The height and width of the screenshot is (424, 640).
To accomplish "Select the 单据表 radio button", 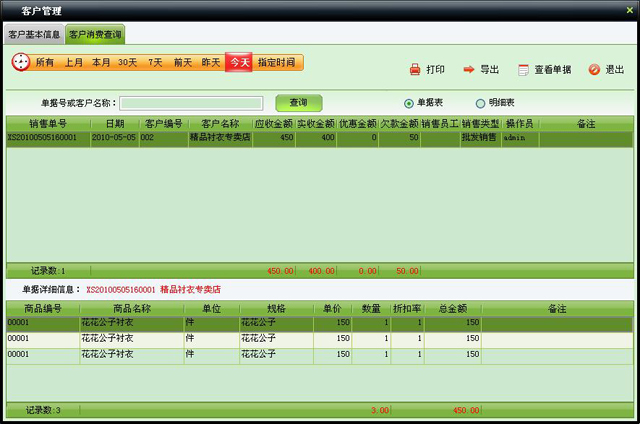I will pos(409,103).
